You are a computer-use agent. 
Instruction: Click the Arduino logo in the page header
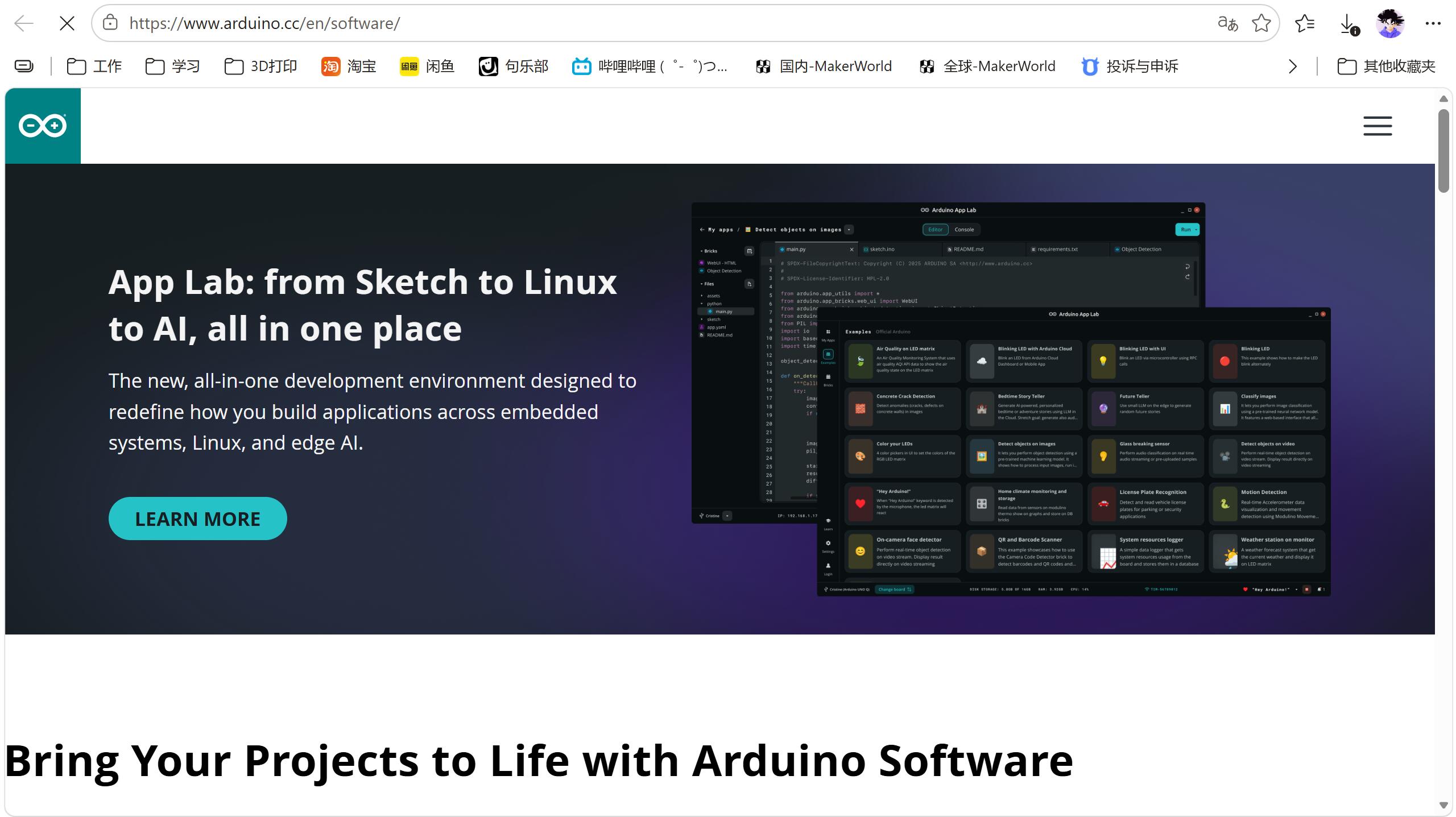pos(43,126)
